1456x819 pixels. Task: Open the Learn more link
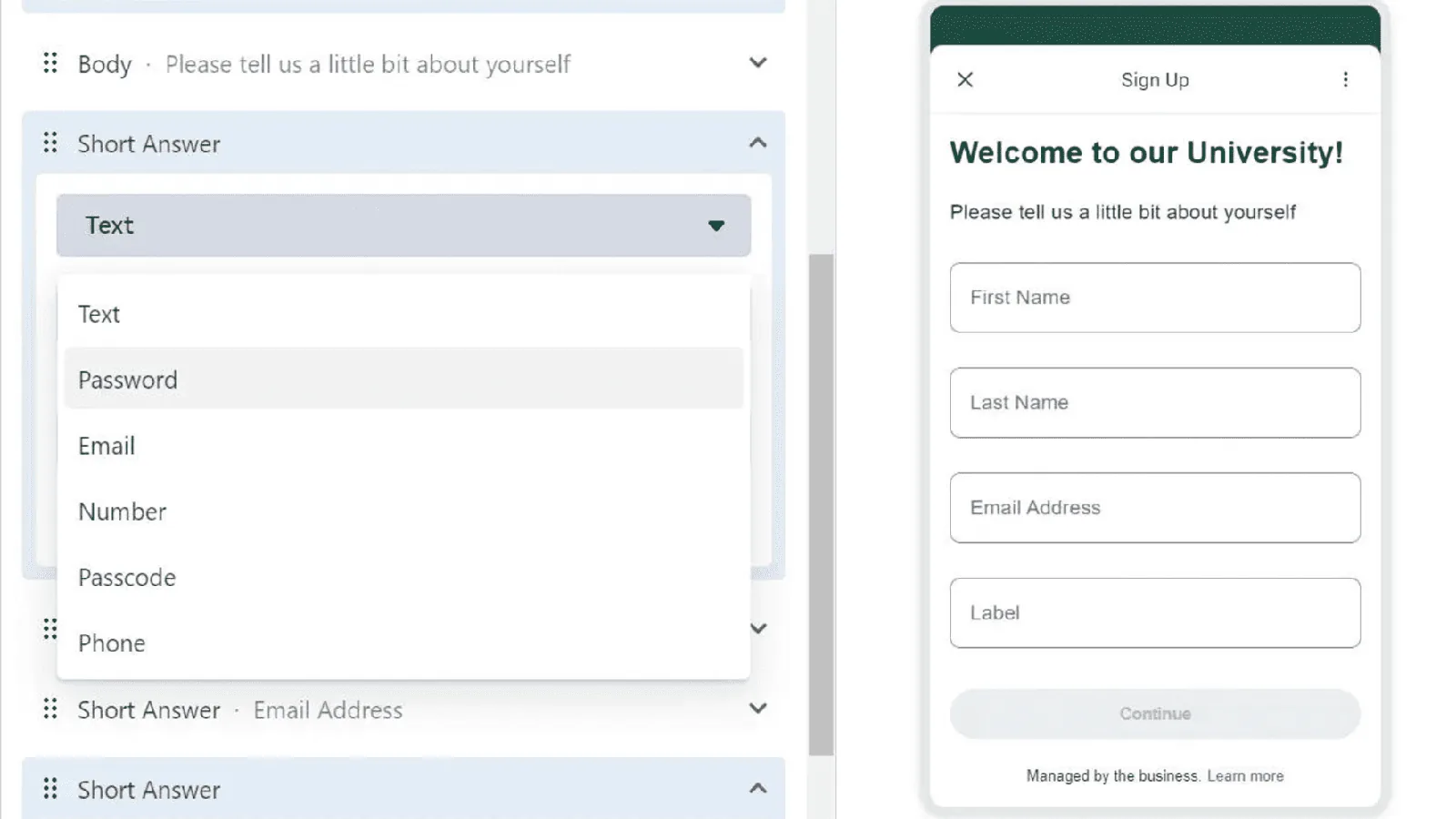point(1245,776)
